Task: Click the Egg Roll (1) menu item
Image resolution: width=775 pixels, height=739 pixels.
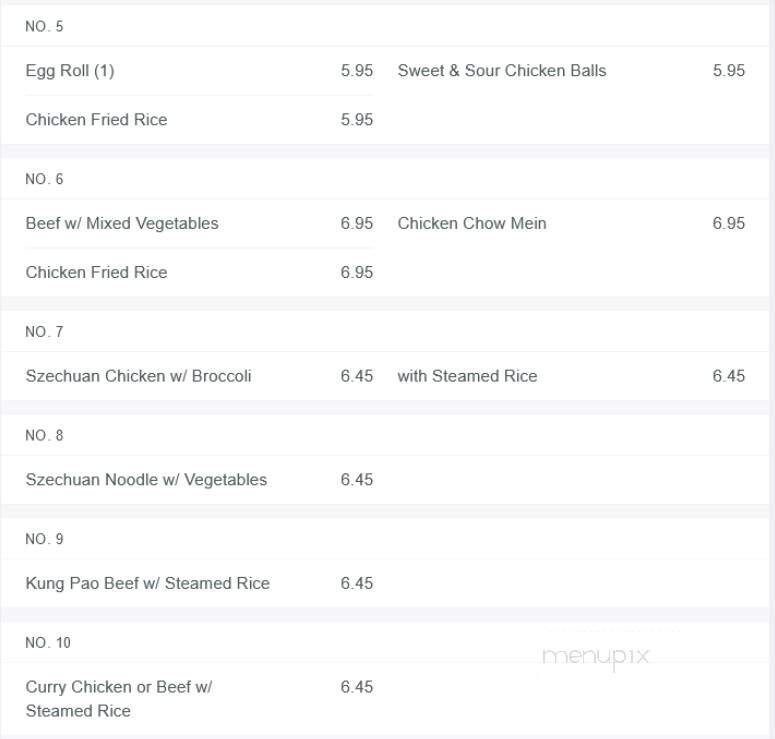Action: (x=70, y=71)
